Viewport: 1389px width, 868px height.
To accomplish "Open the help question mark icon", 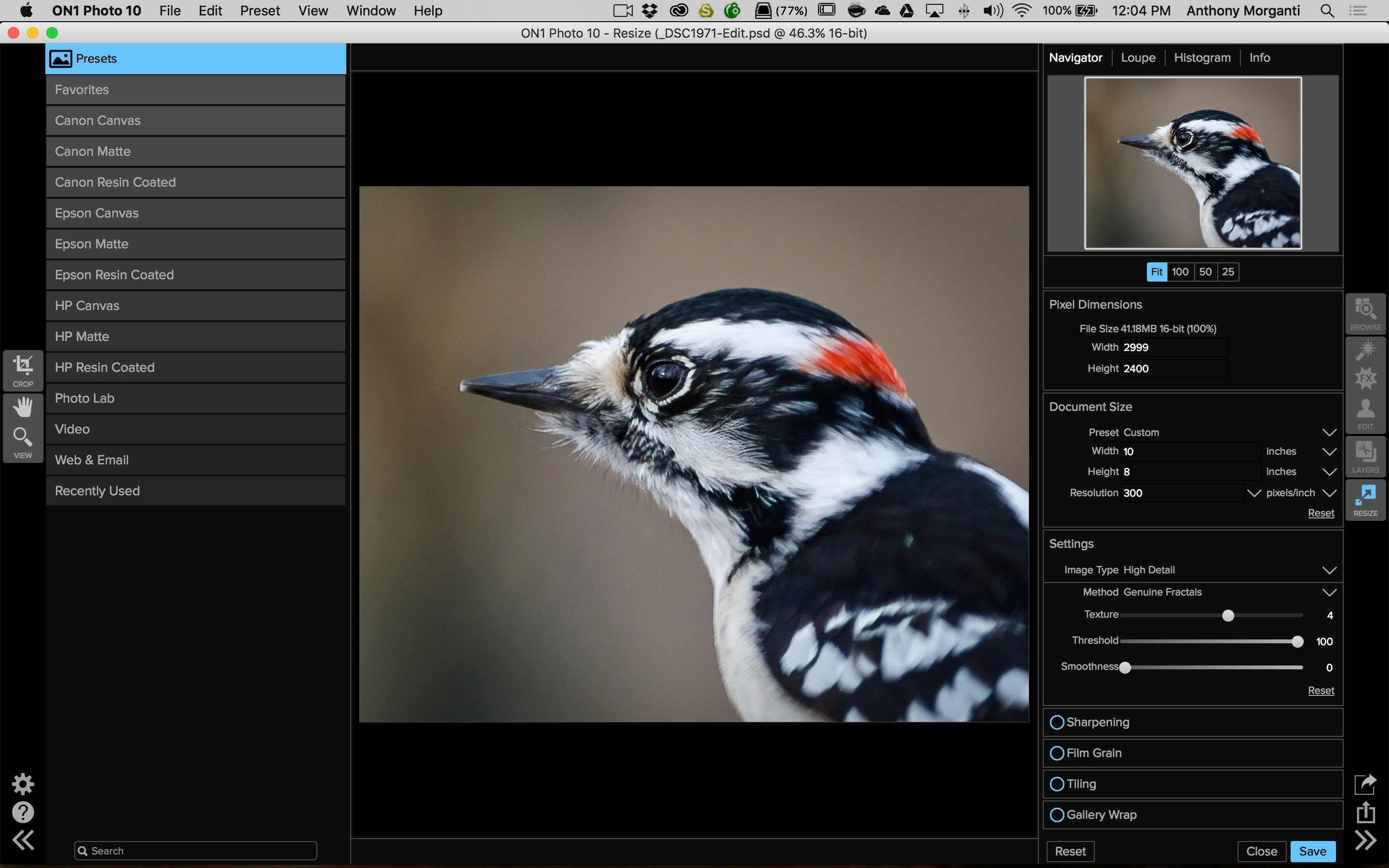I will [23, 813].
